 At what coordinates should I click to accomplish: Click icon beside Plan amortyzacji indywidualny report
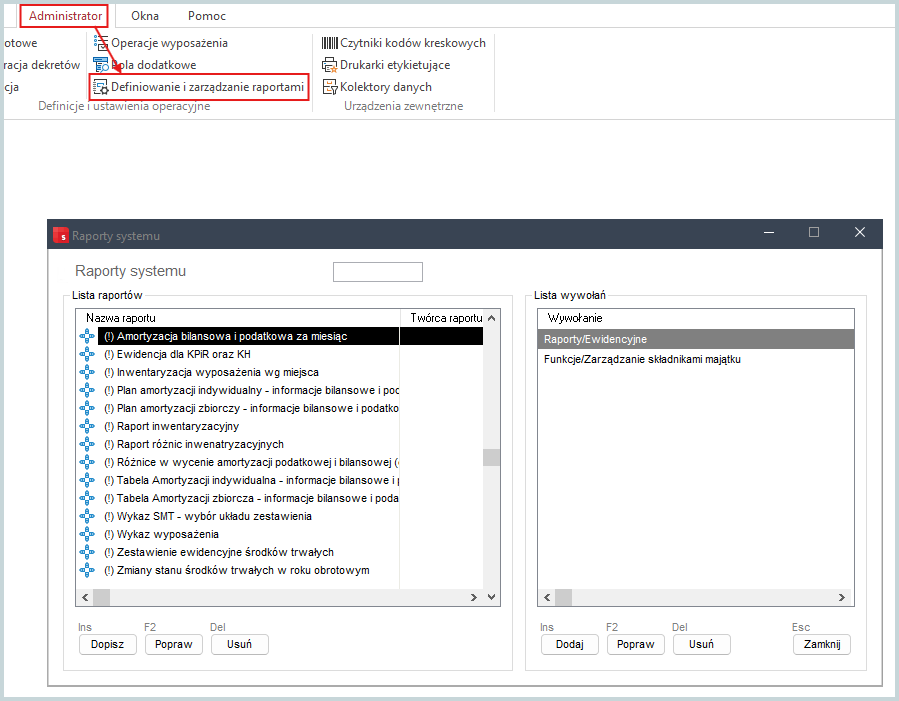[87, 390]
